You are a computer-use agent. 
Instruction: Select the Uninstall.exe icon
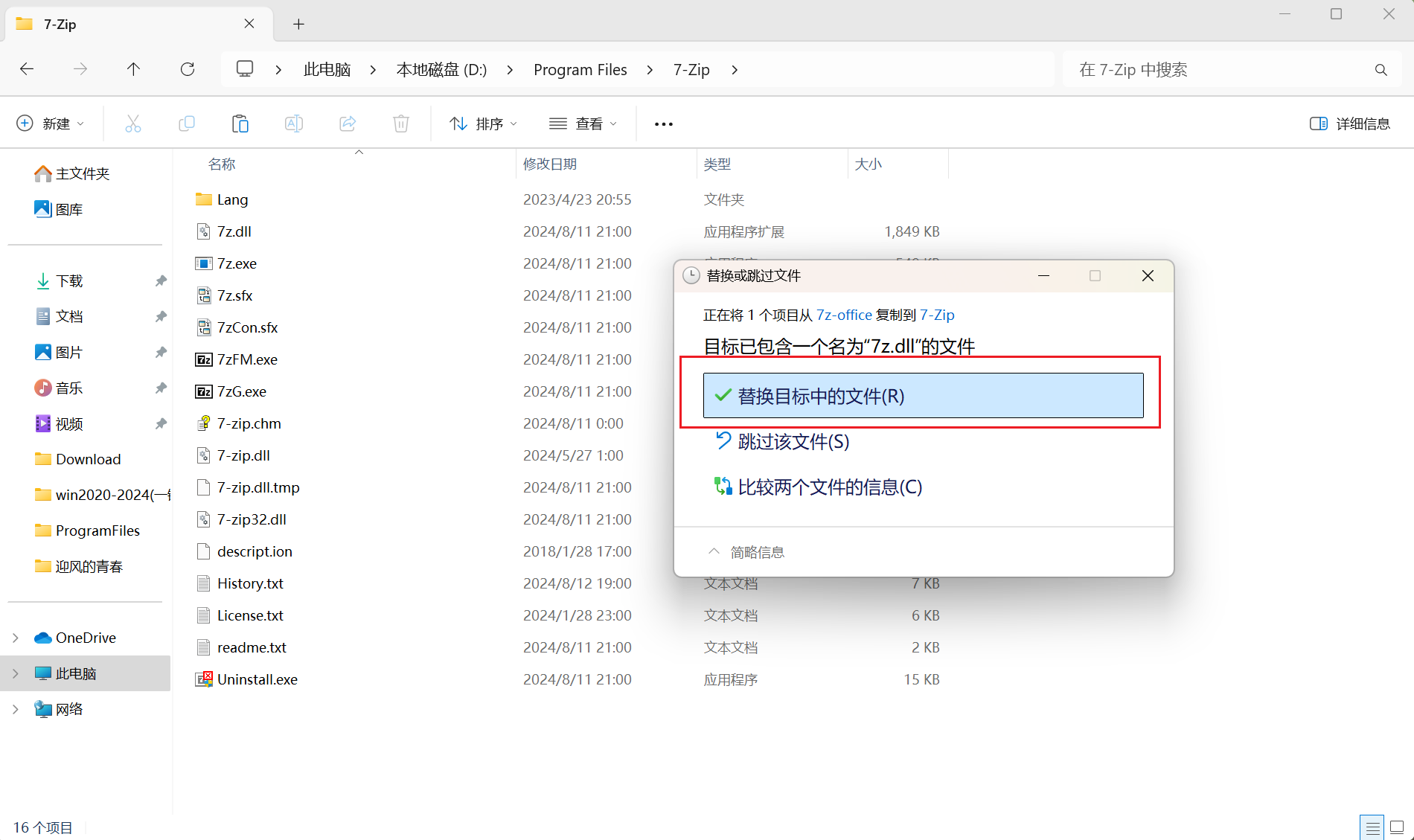tap(203, 679)
